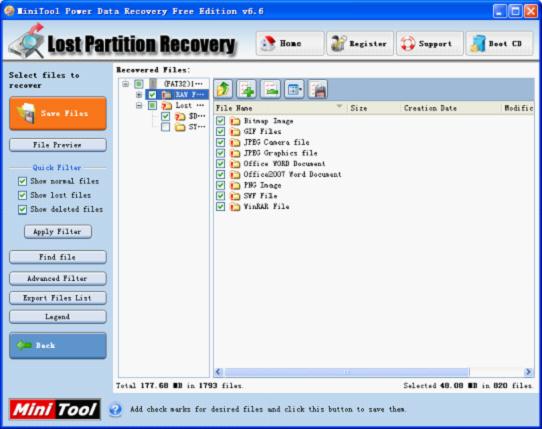Click the add-files icon with green plus
This screenshot has width=542, height=429.
(x=247, y=89)
